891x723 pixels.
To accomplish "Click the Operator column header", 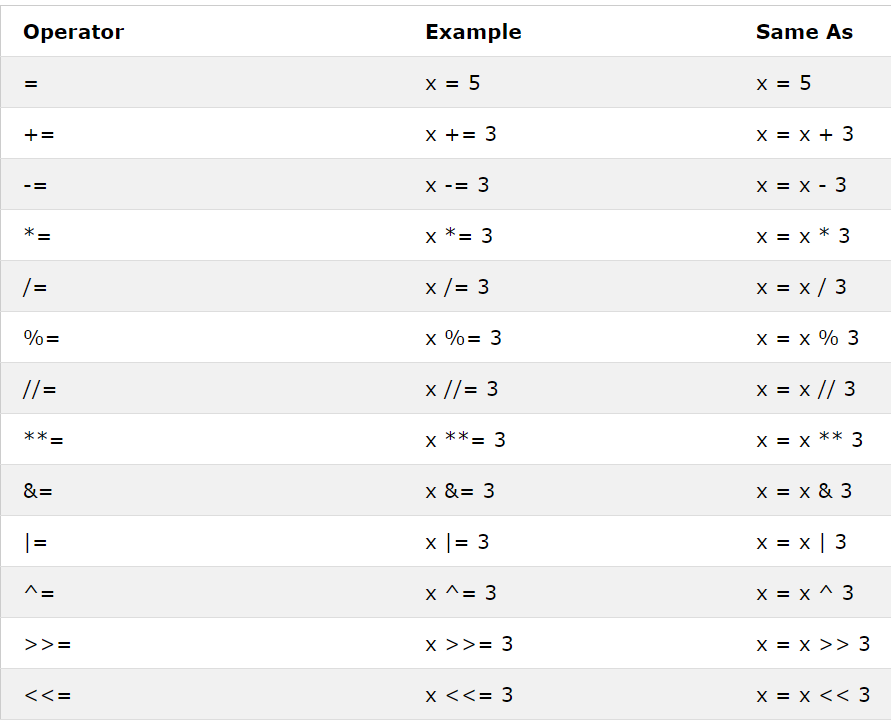I will click(73, 32).
